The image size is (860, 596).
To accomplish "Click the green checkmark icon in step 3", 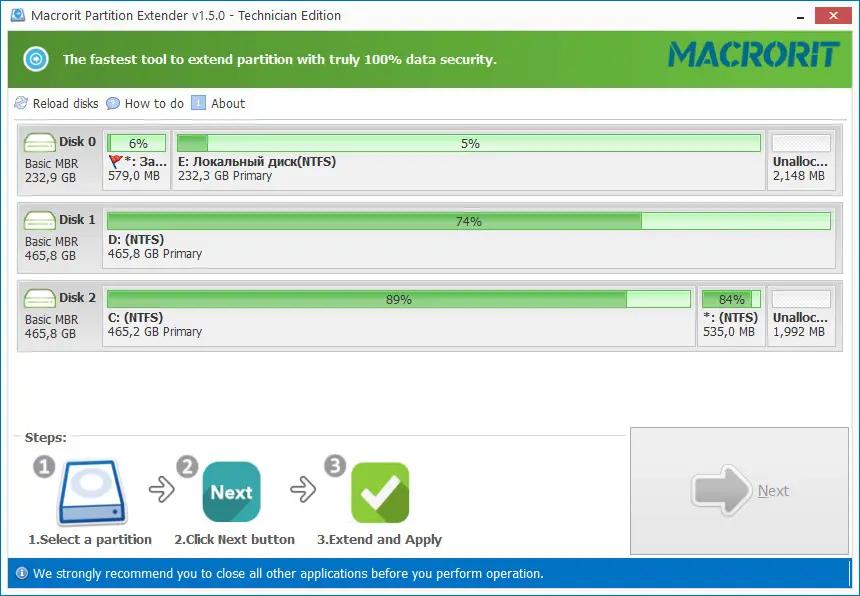I will coord(380,492).
